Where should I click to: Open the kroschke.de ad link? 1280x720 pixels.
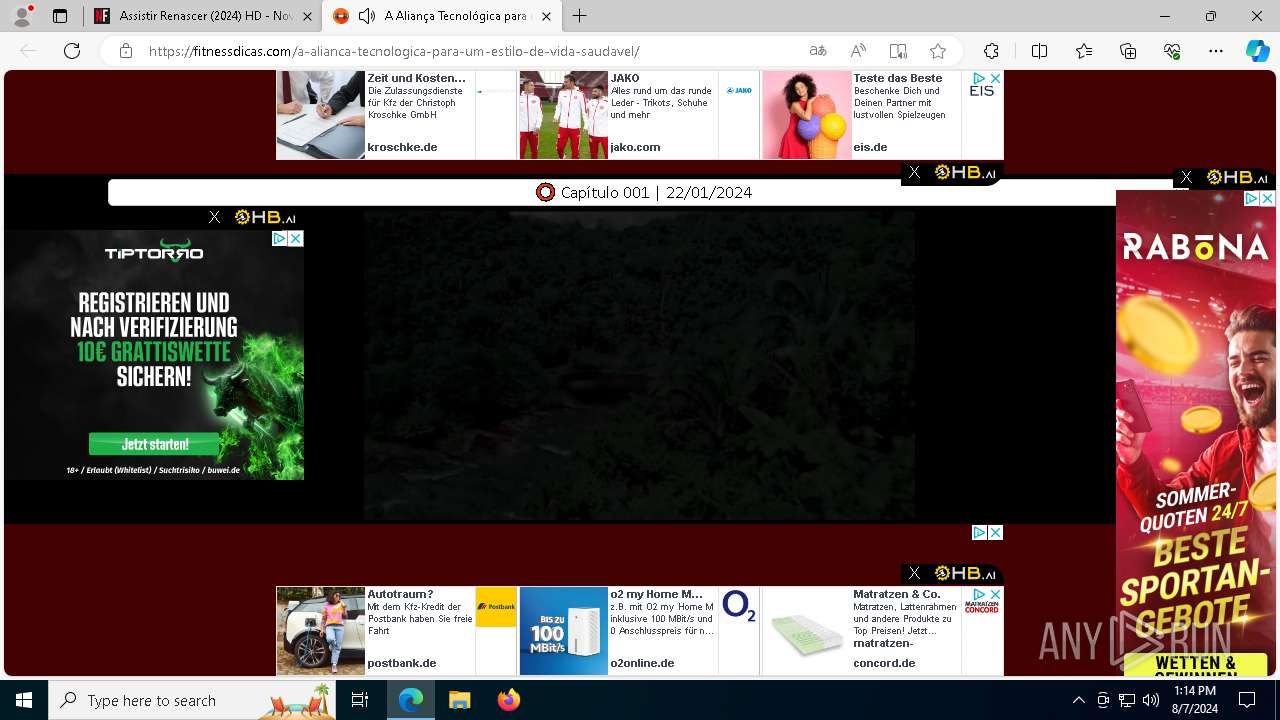click(x=402, y=147)
